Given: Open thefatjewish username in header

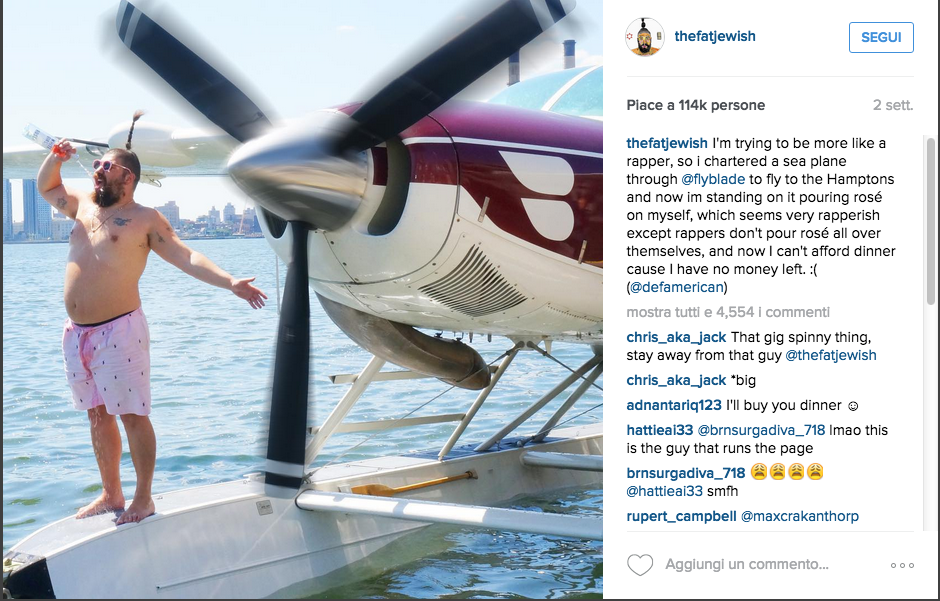Looking at the screenshot, I should pos(715,36).
